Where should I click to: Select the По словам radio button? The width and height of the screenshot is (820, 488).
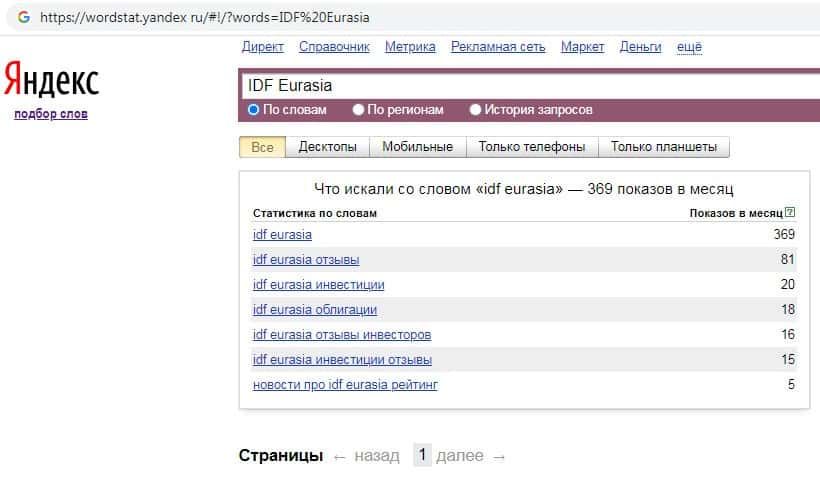(x=253, y=110)
